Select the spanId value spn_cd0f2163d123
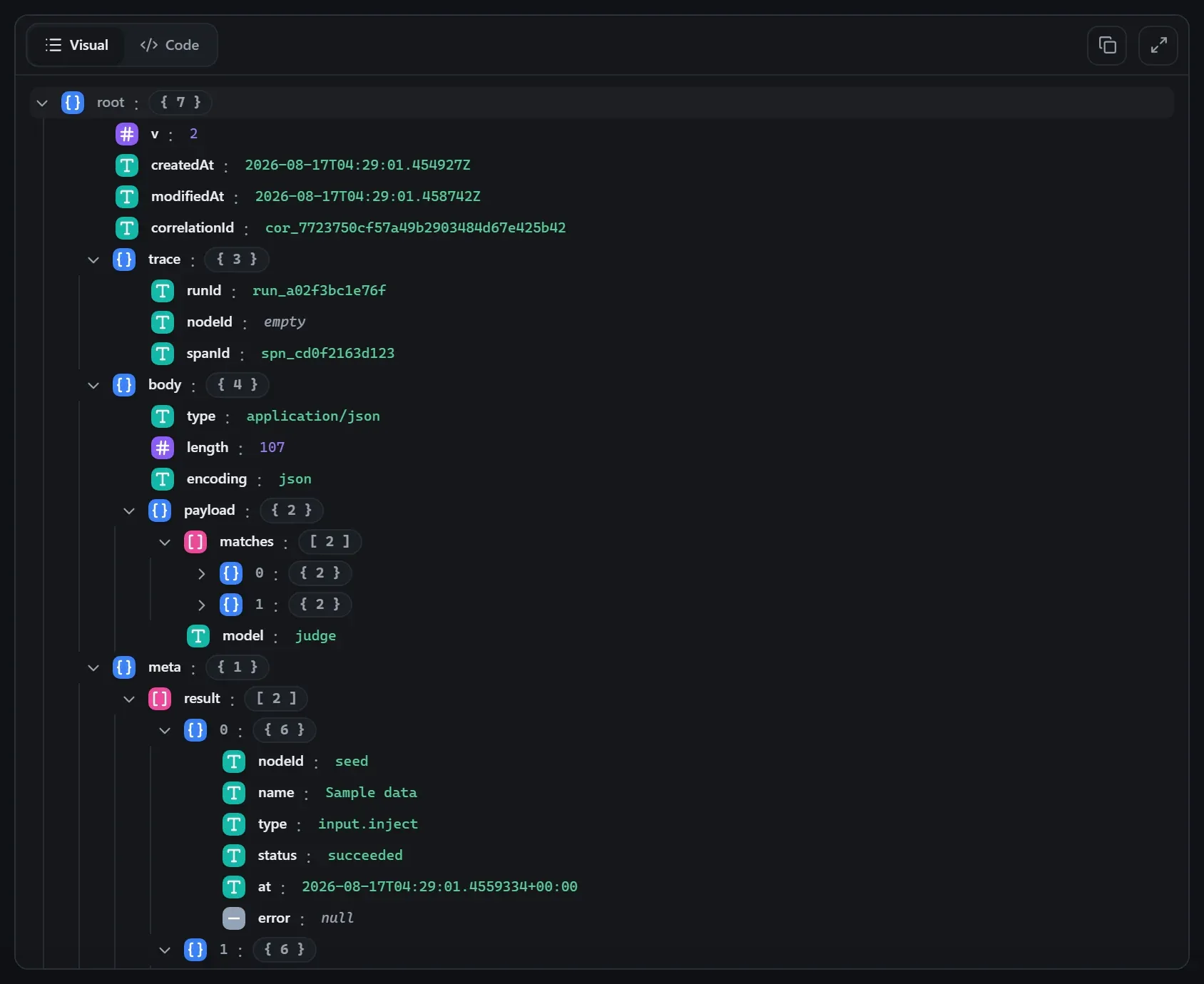Screen dimensions: 1204x984 point(327,354)
